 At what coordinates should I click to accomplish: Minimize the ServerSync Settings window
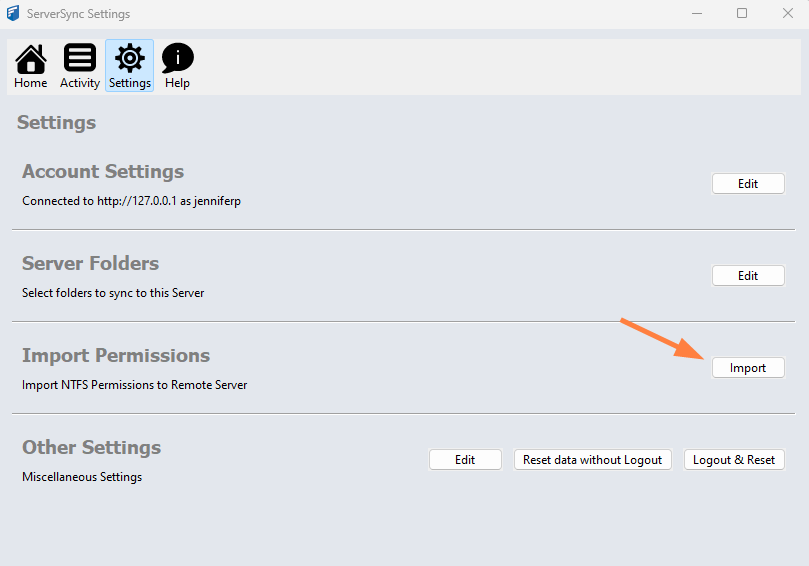(695, 14)
